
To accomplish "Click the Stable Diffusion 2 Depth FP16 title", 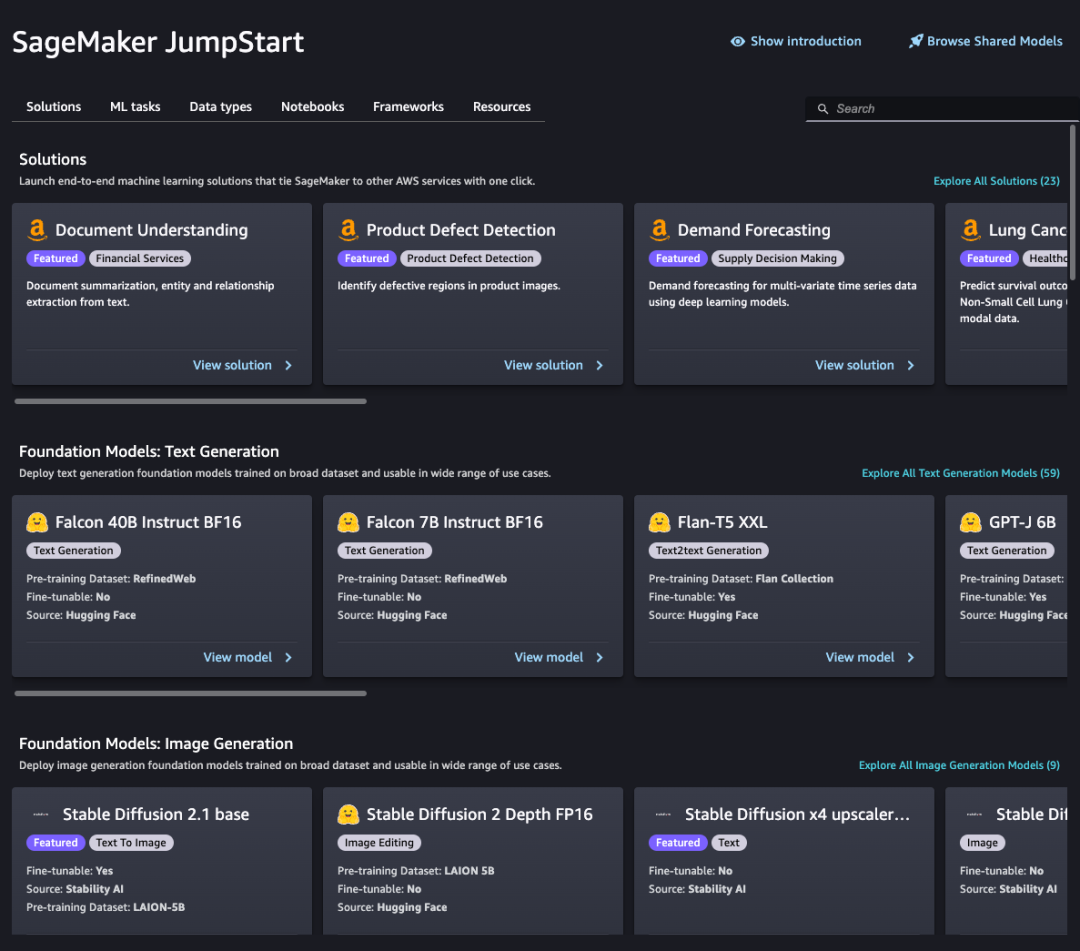I will click(479, 815).
